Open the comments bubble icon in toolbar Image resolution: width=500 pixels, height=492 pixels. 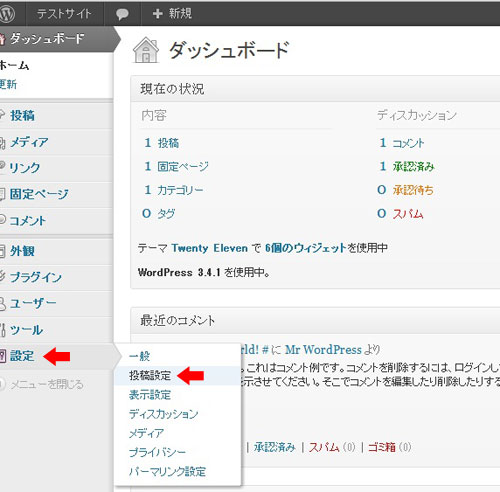pyautogui.click(x=122, y=14)
